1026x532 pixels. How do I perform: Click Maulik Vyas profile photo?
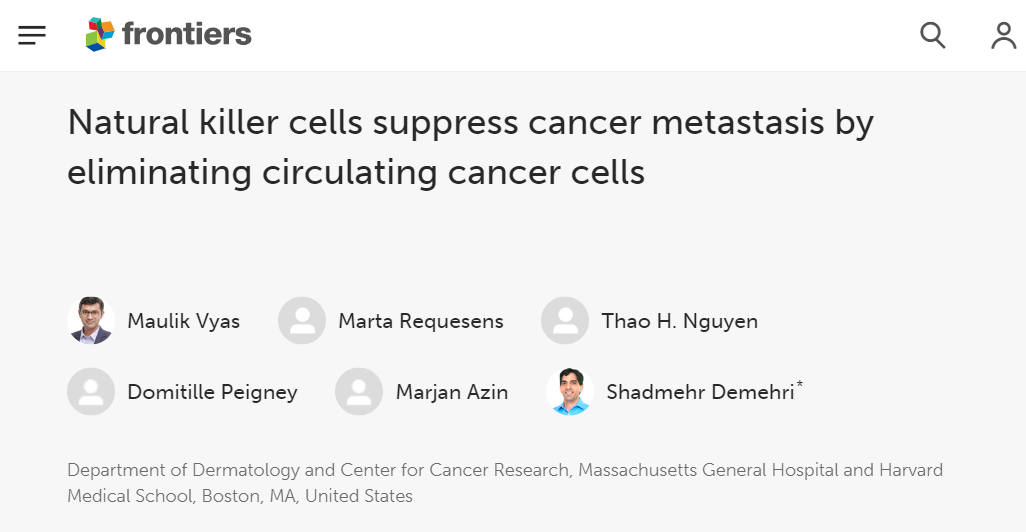(x=91, y=321)
